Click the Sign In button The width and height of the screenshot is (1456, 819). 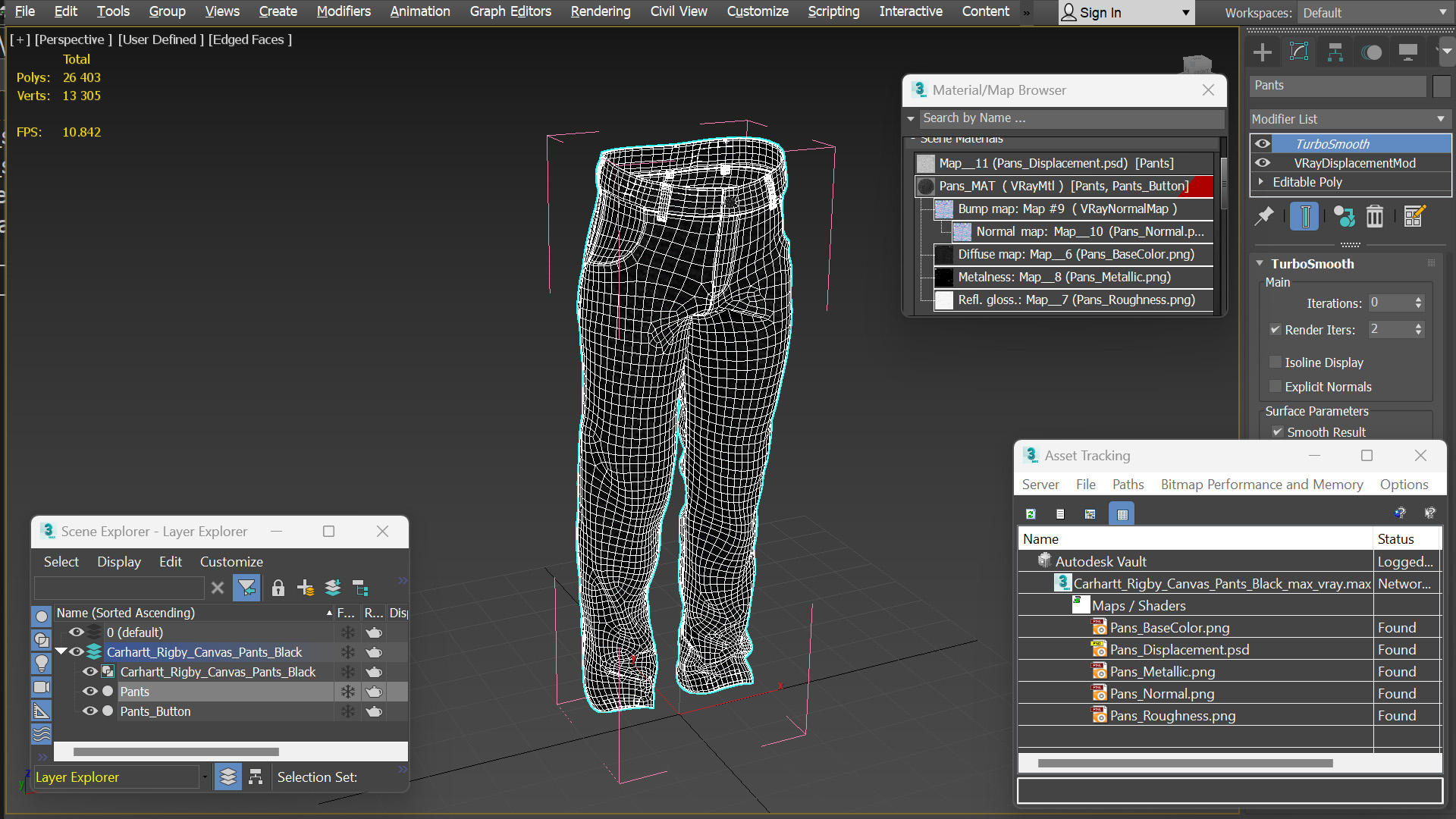1125,13
